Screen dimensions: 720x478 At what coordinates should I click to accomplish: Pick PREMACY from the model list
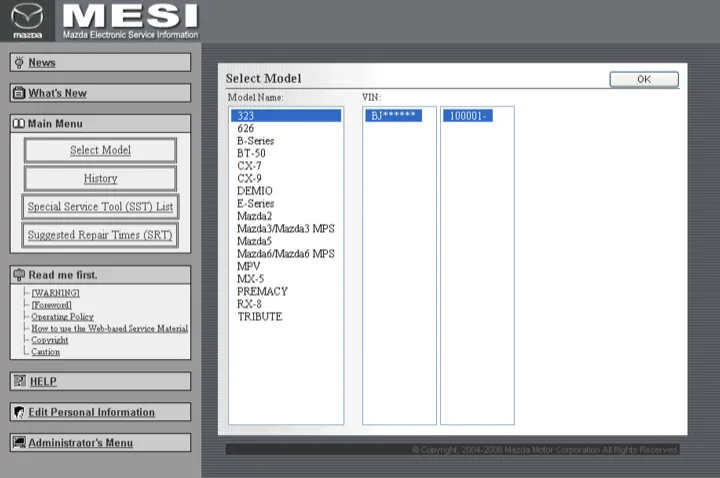286,292
